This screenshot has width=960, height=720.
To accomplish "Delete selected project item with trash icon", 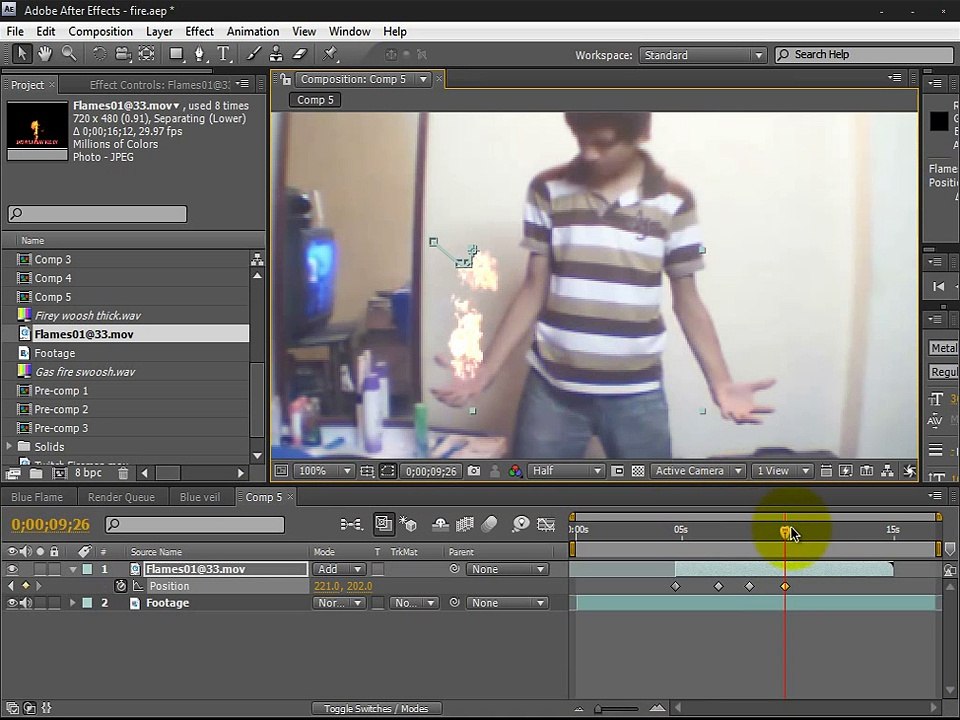I will coord(123,473).
